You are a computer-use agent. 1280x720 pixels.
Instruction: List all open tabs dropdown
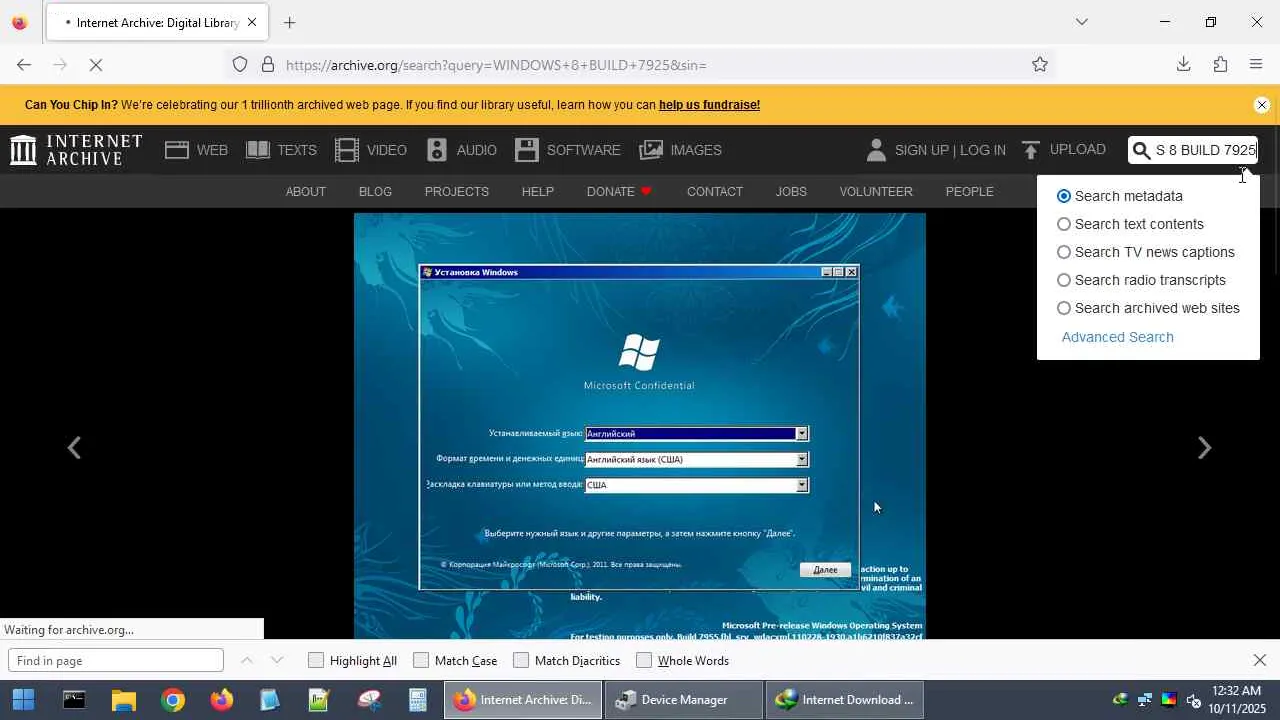1081,22
